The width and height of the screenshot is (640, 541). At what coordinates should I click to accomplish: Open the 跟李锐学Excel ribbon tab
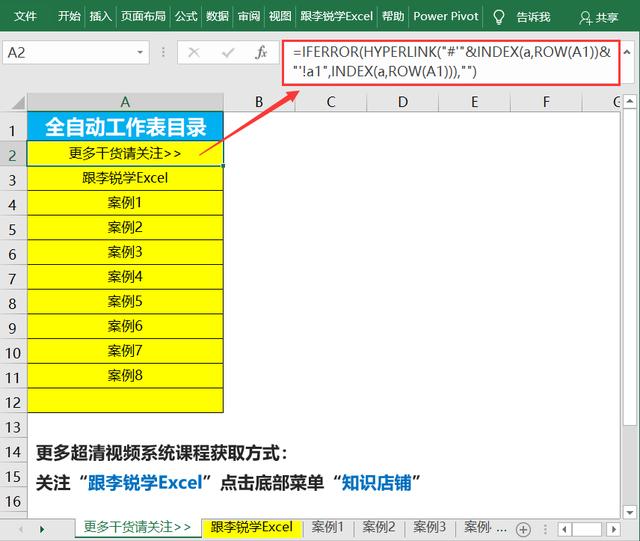tap(336, 17)
